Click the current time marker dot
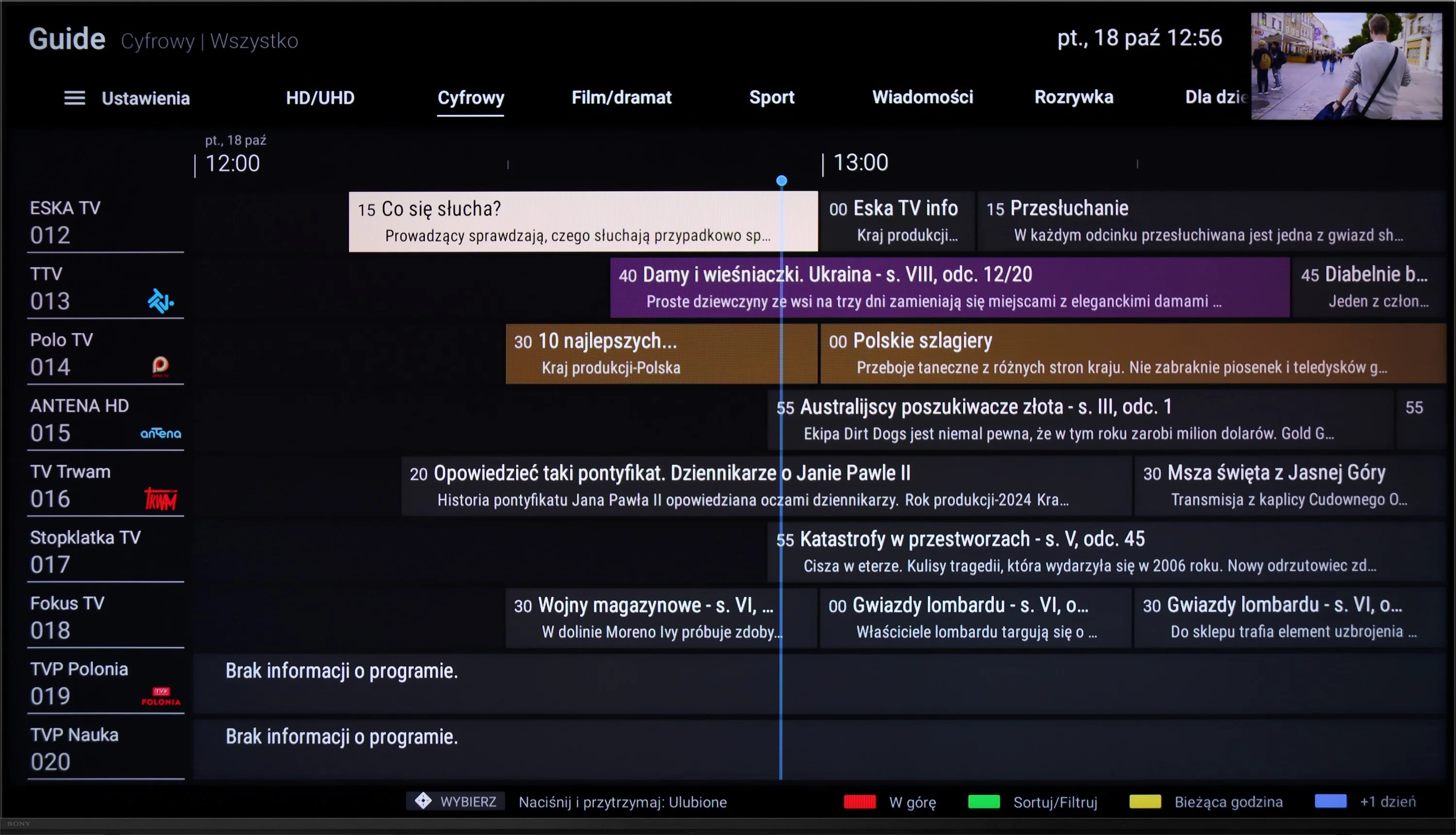Viewport: 1456px width, 835px height. pos(781,180)
